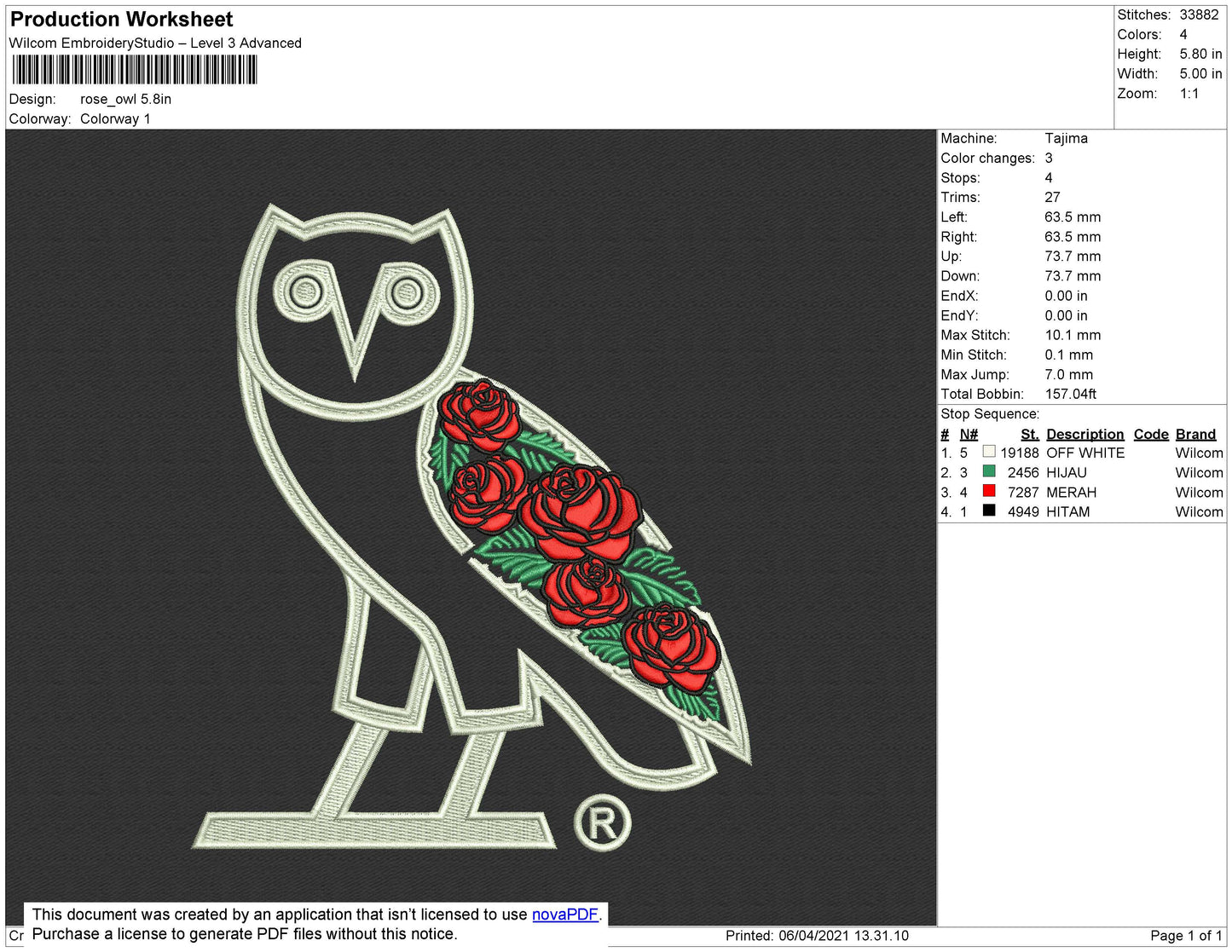Click the 'Production Worksheet' title
The width and height of the screenshot is (1232, 952).
[121, 20]
